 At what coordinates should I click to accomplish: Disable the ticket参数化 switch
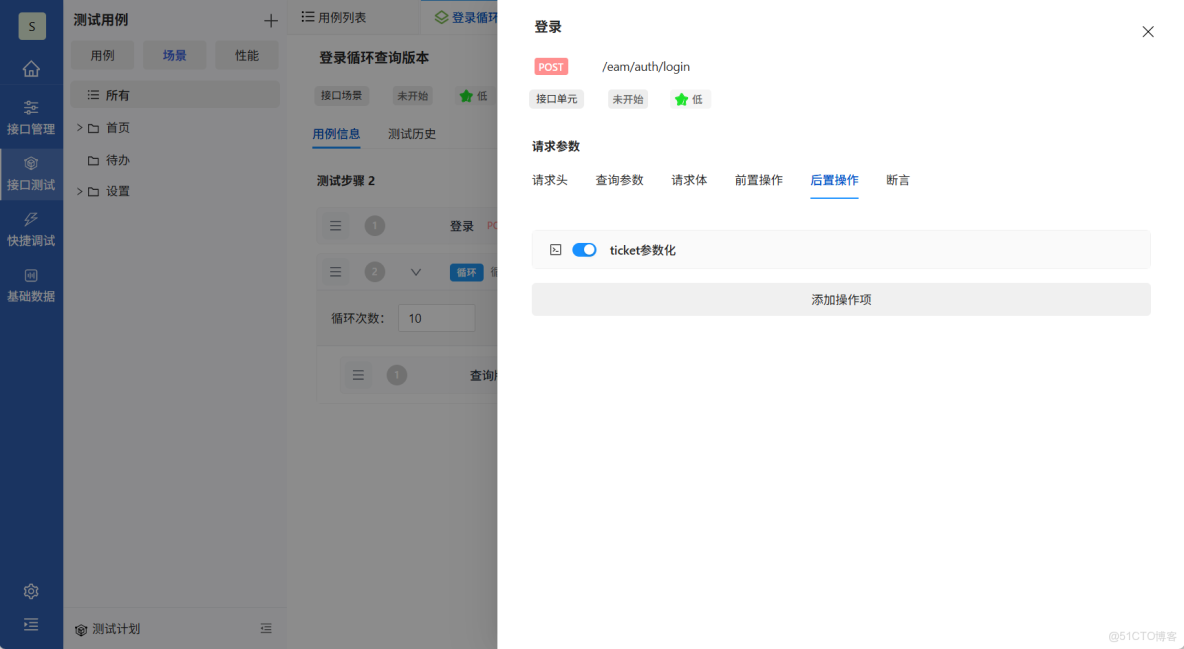click(x=584, y=250)
